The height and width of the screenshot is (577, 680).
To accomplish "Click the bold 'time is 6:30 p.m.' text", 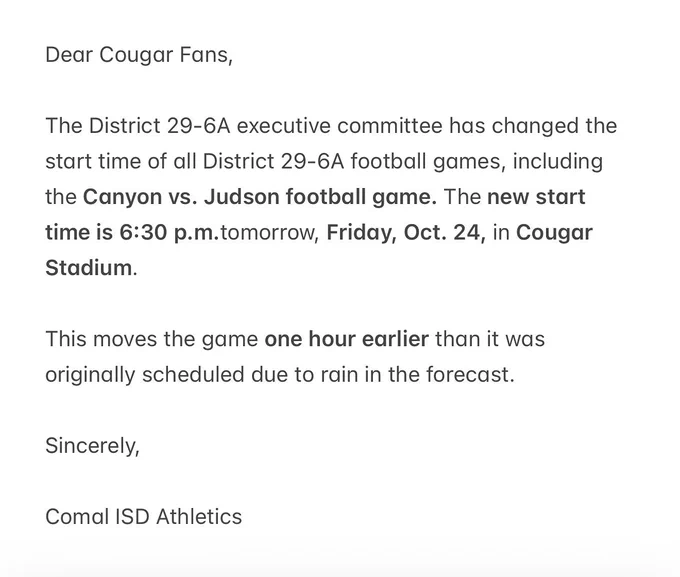I will [x=132, y=233].
